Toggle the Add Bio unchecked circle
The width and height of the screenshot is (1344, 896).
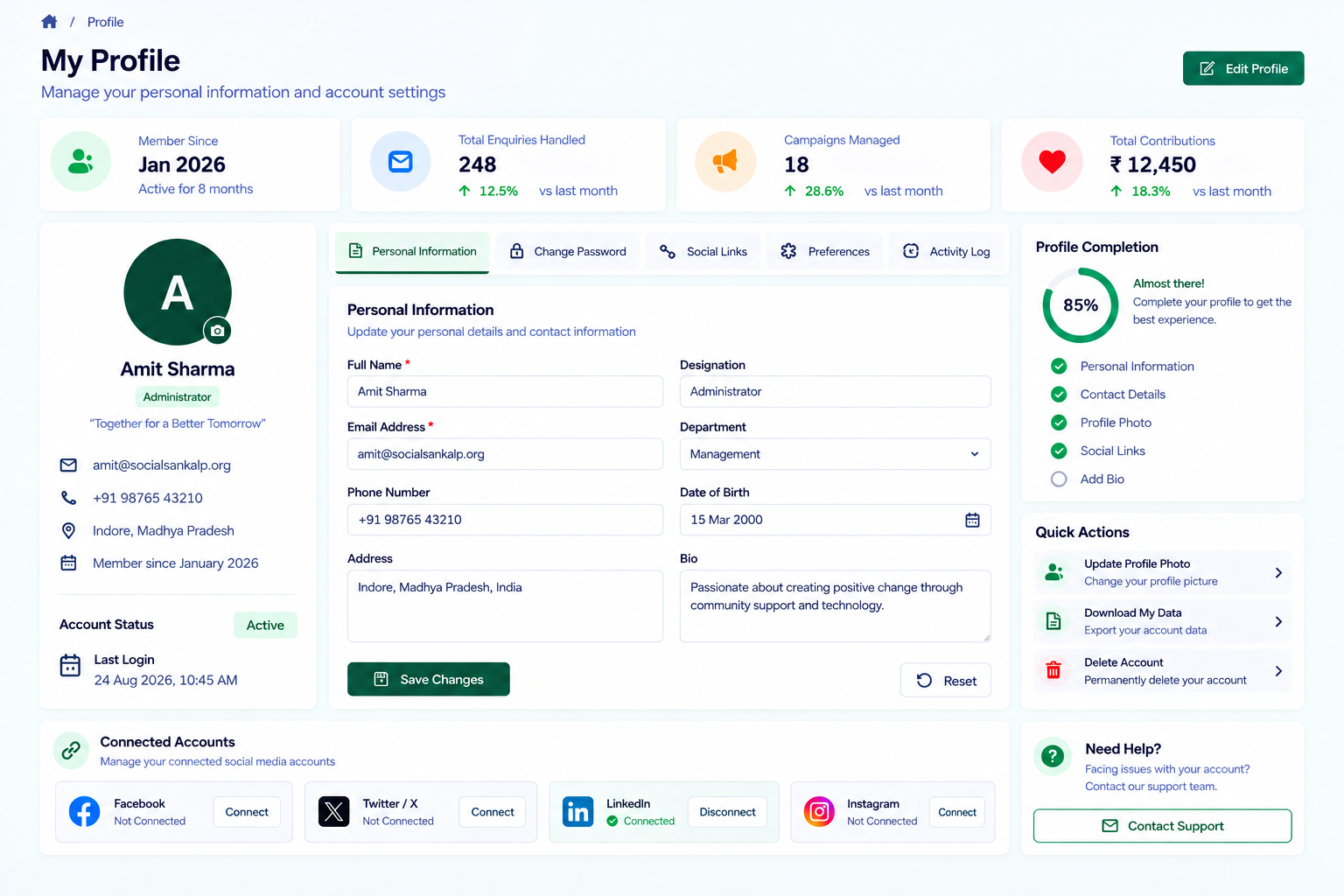tap(1059, 479)
